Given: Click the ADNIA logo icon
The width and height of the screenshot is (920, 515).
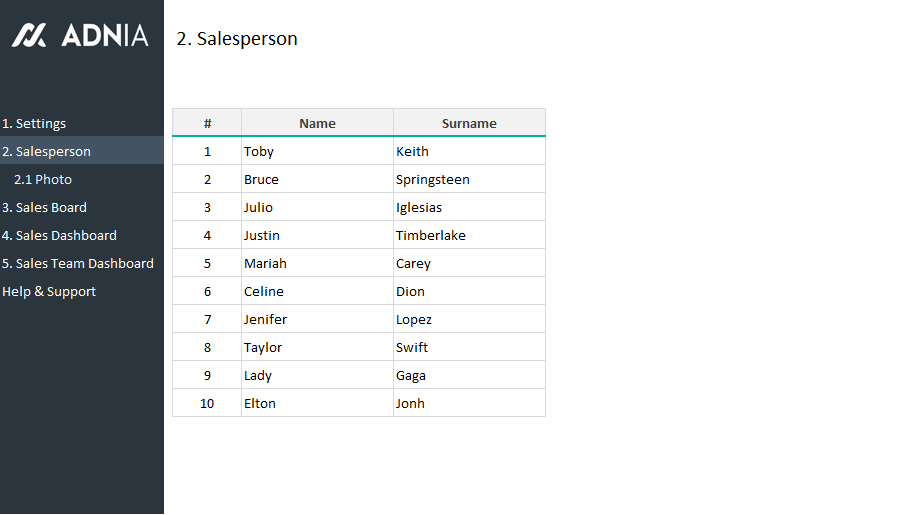Looking at the screenshot, I should (29, 36).
